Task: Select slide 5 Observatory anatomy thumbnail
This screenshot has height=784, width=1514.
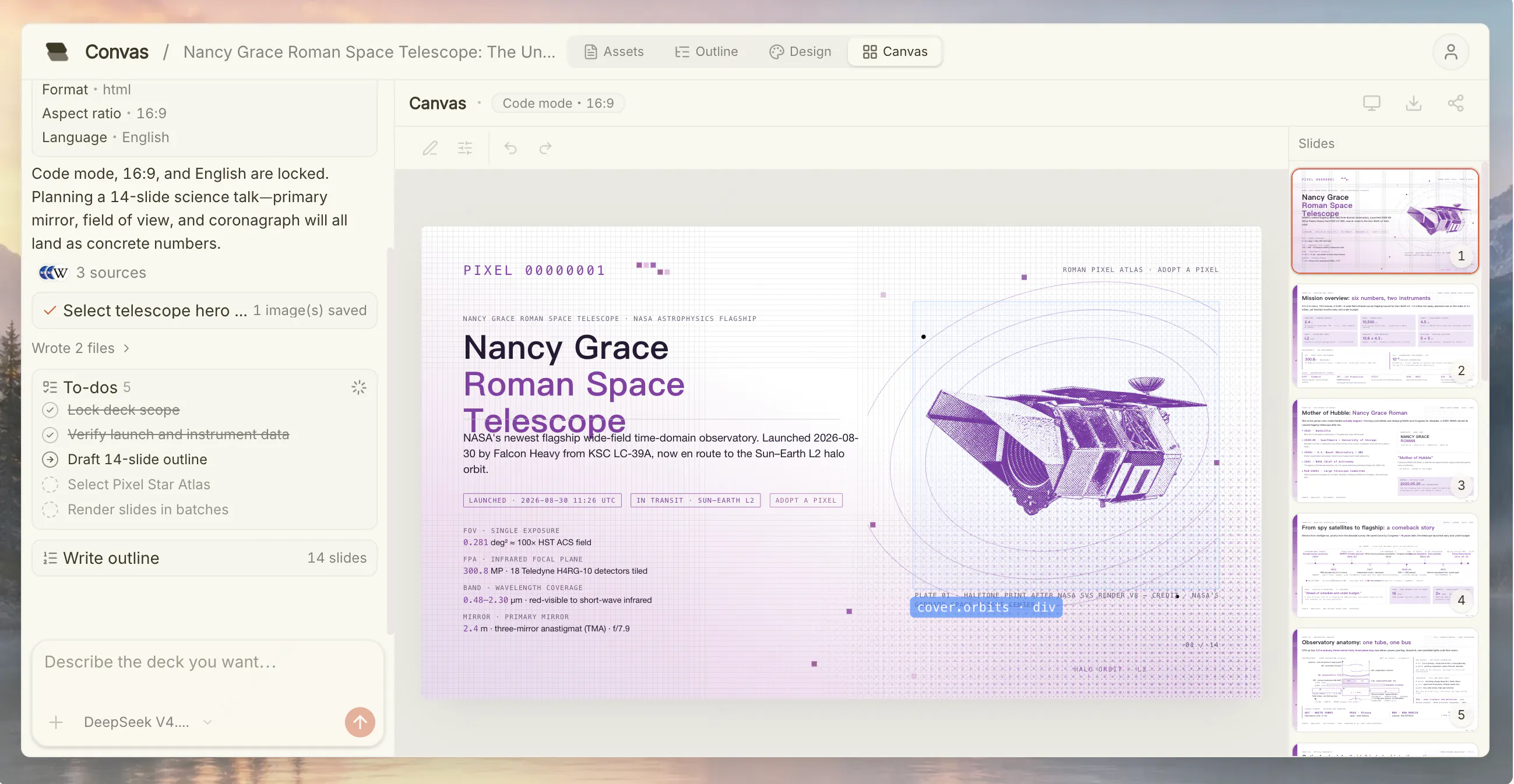Action: [1384, 680]
